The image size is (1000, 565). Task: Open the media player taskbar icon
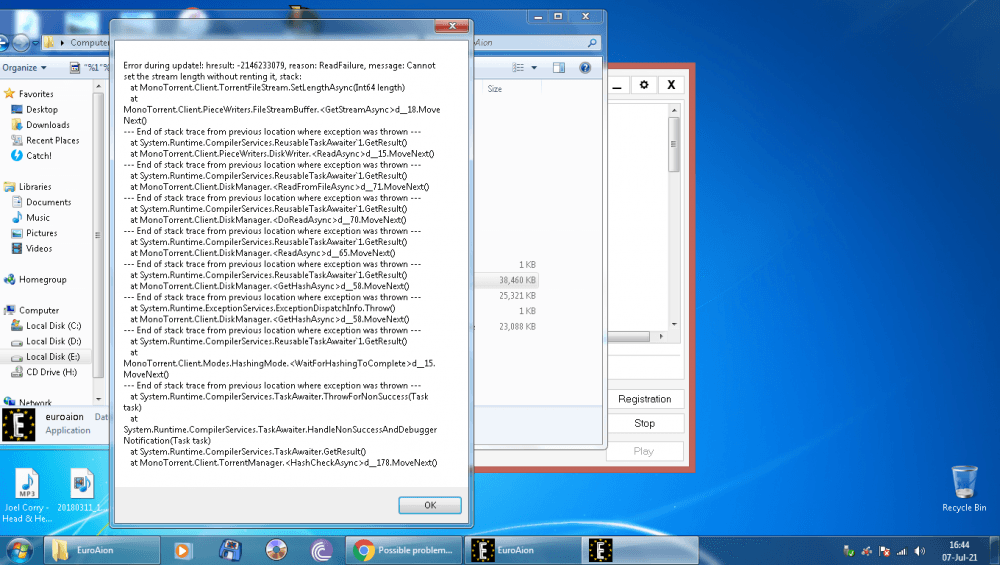coord(182,549)
